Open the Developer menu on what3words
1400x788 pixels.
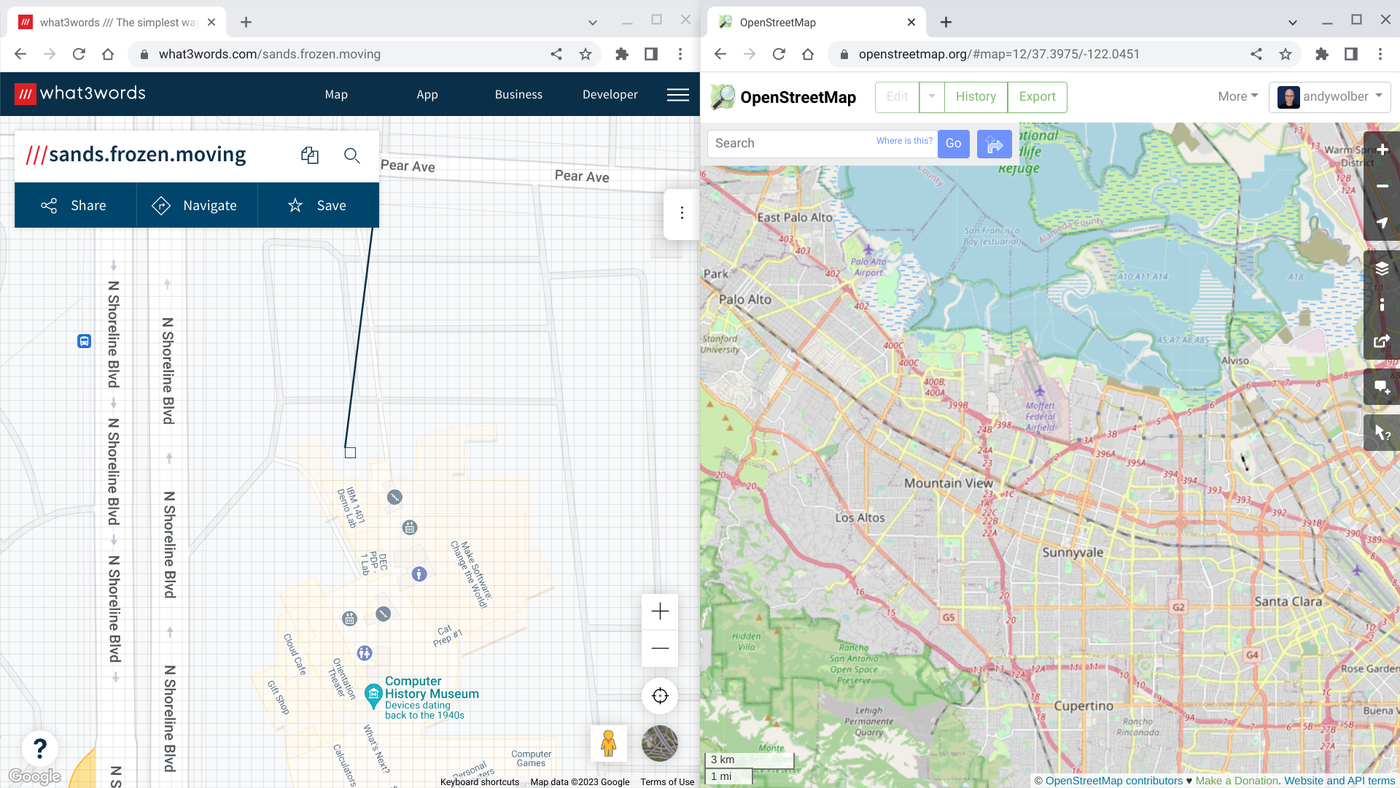610,94
